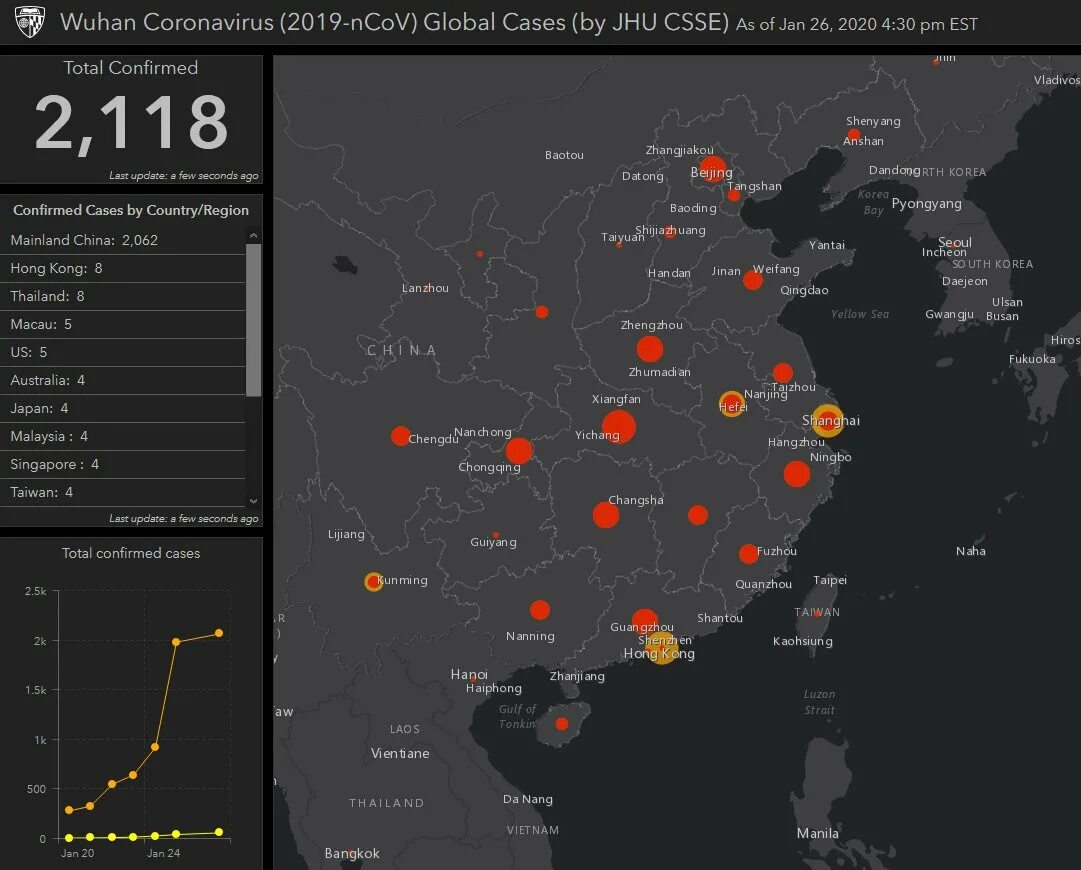Click the red circle below Ningbo
Screen dimensions: 1081x870
796,474
